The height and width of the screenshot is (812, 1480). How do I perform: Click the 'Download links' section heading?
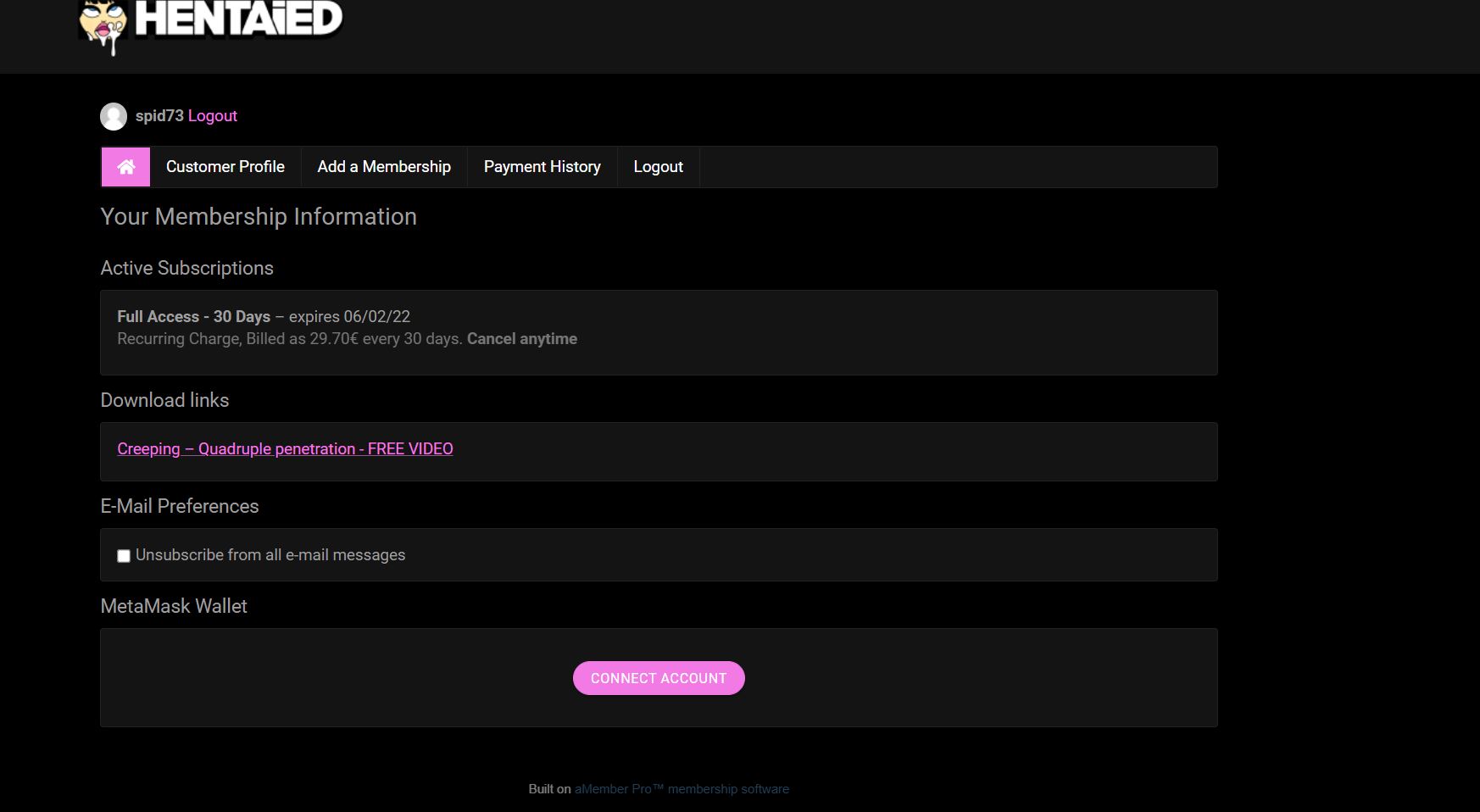[x=164, y=401]
